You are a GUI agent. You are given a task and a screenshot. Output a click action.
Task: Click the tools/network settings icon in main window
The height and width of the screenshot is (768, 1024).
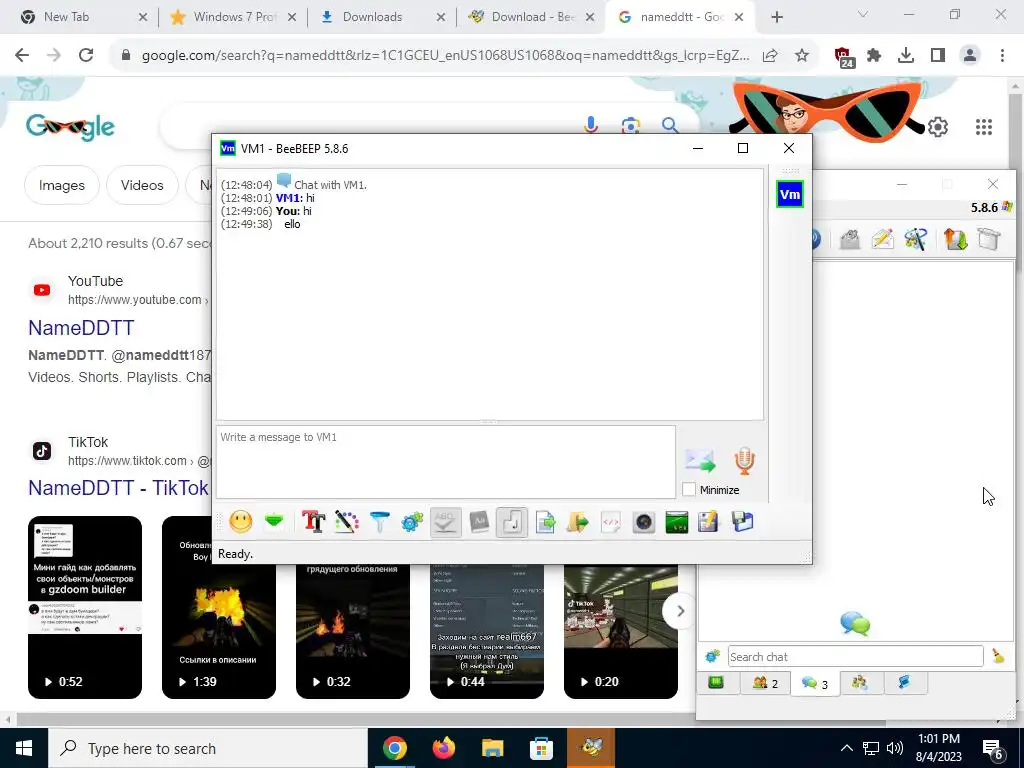pyautogui.click(x=916, y=240)
